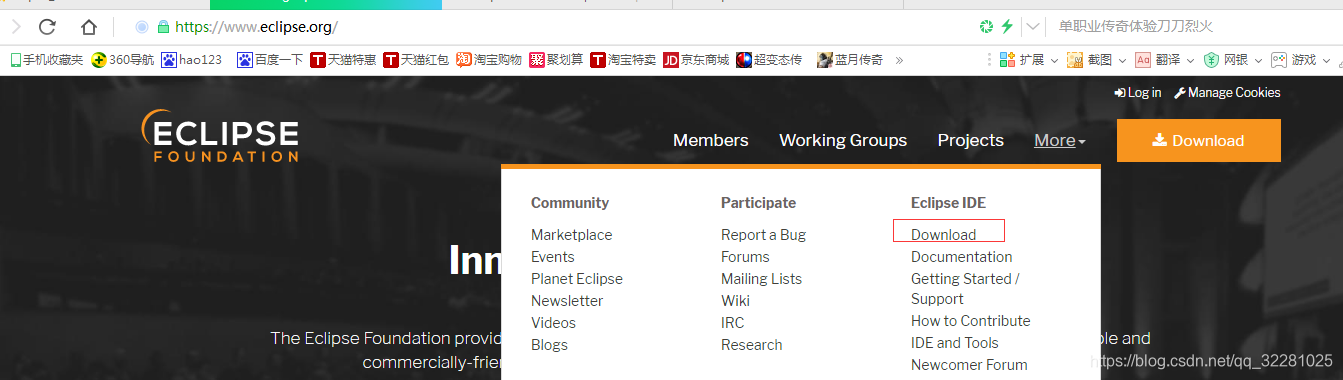Viewport: 1343px width, 380px height.
Task: Open Report a Bug link
Action: click(763, 235)
